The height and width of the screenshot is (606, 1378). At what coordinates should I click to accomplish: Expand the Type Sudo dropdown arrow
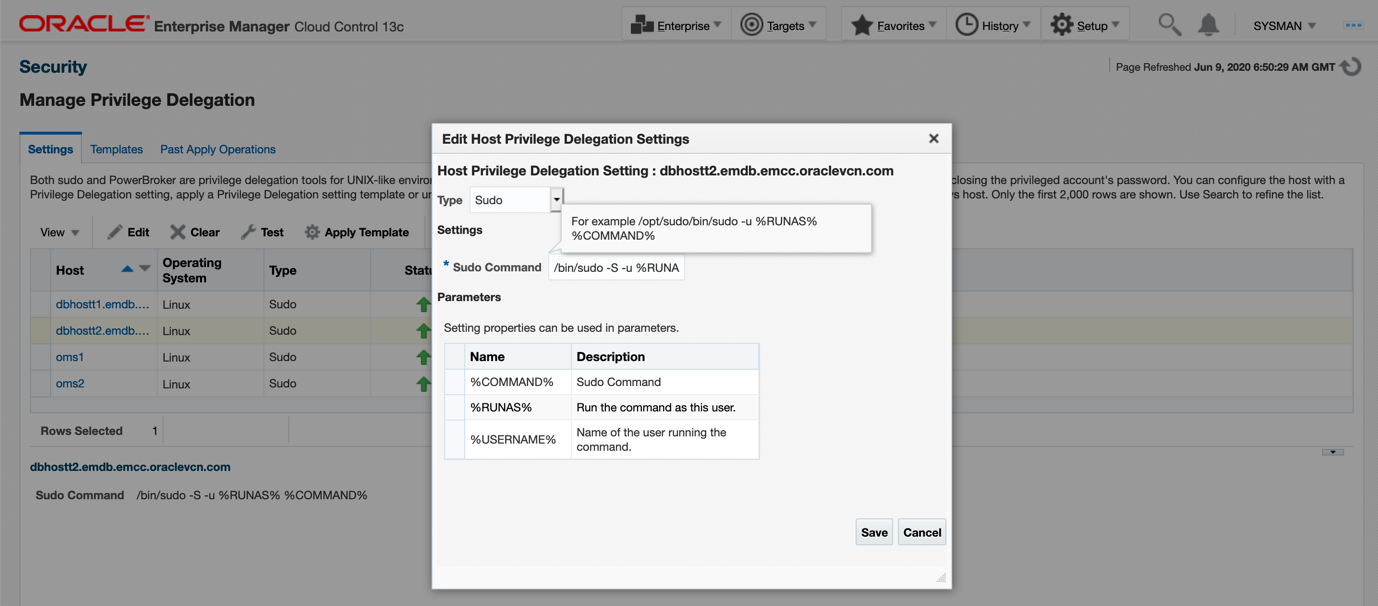(557, 200)
